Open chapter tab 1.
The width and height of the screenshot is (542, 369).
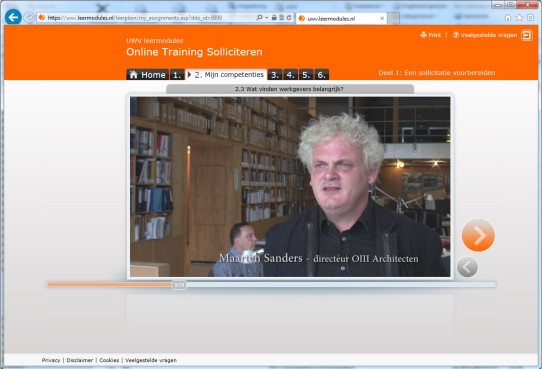click(177, 75)
